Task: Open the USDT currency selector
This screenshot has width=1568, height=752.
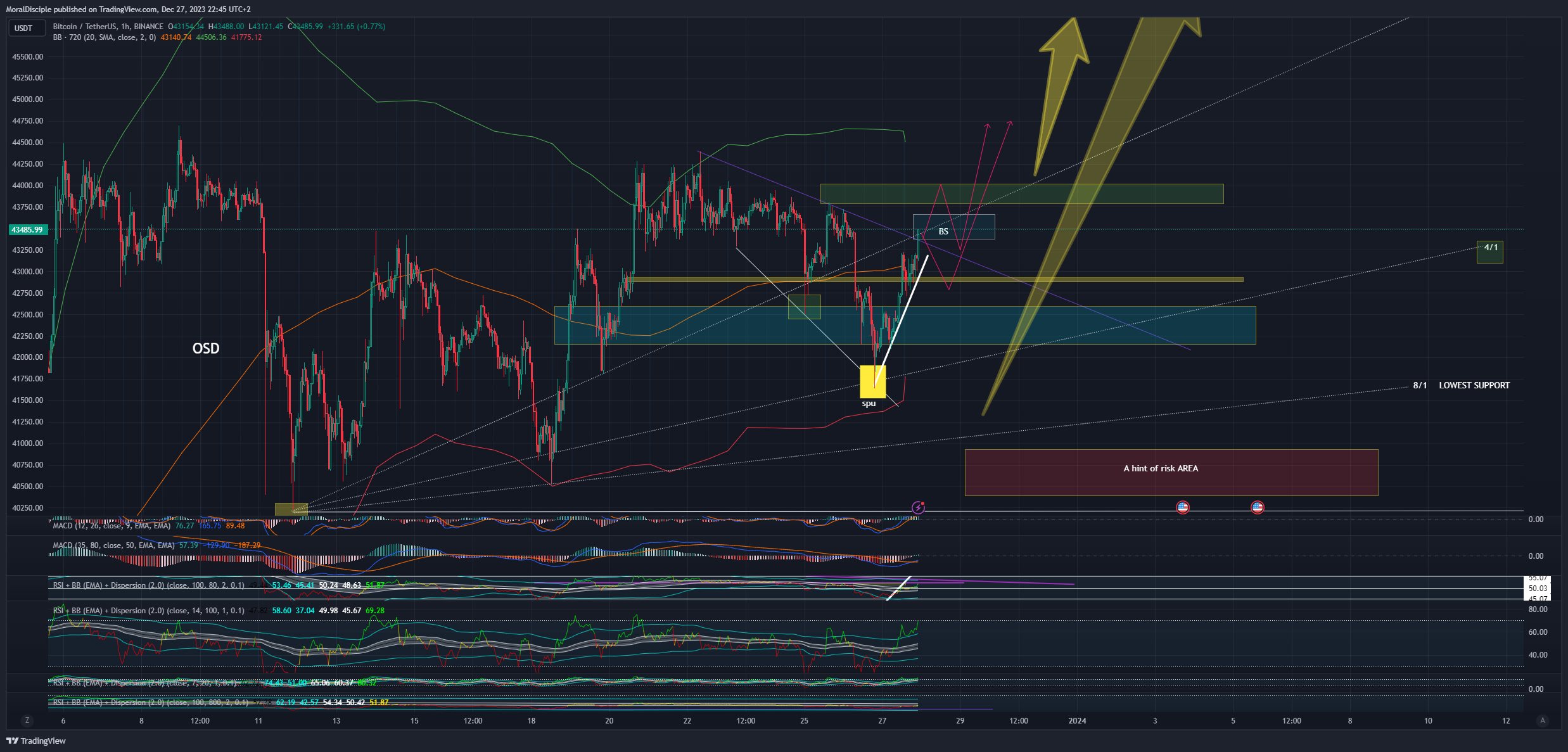Action: (26, 28)
